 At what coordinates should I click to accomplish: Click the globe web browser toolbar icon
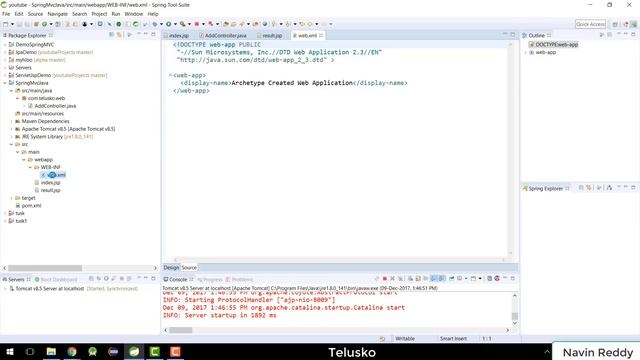point(264,24)
